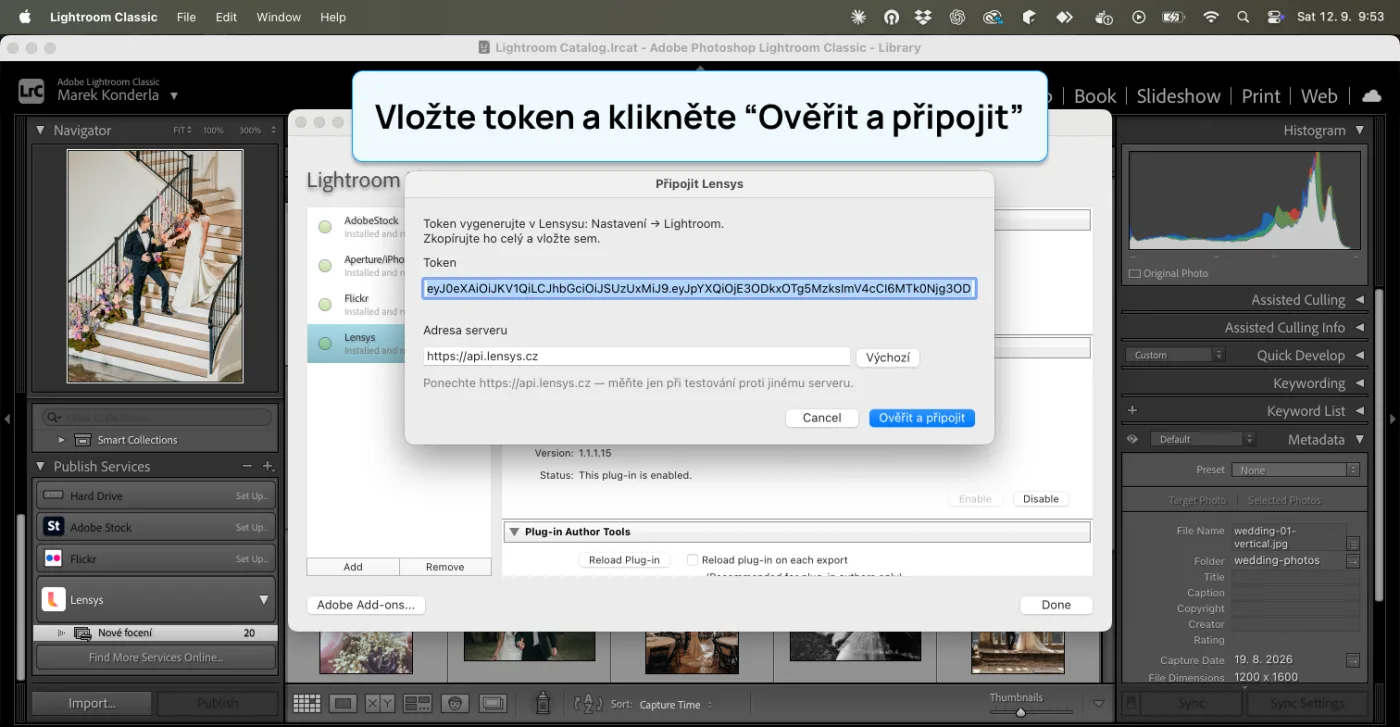Click the Hard Drive publish service icon
The width and height of the screenshot is (1400, 727).
53,496
